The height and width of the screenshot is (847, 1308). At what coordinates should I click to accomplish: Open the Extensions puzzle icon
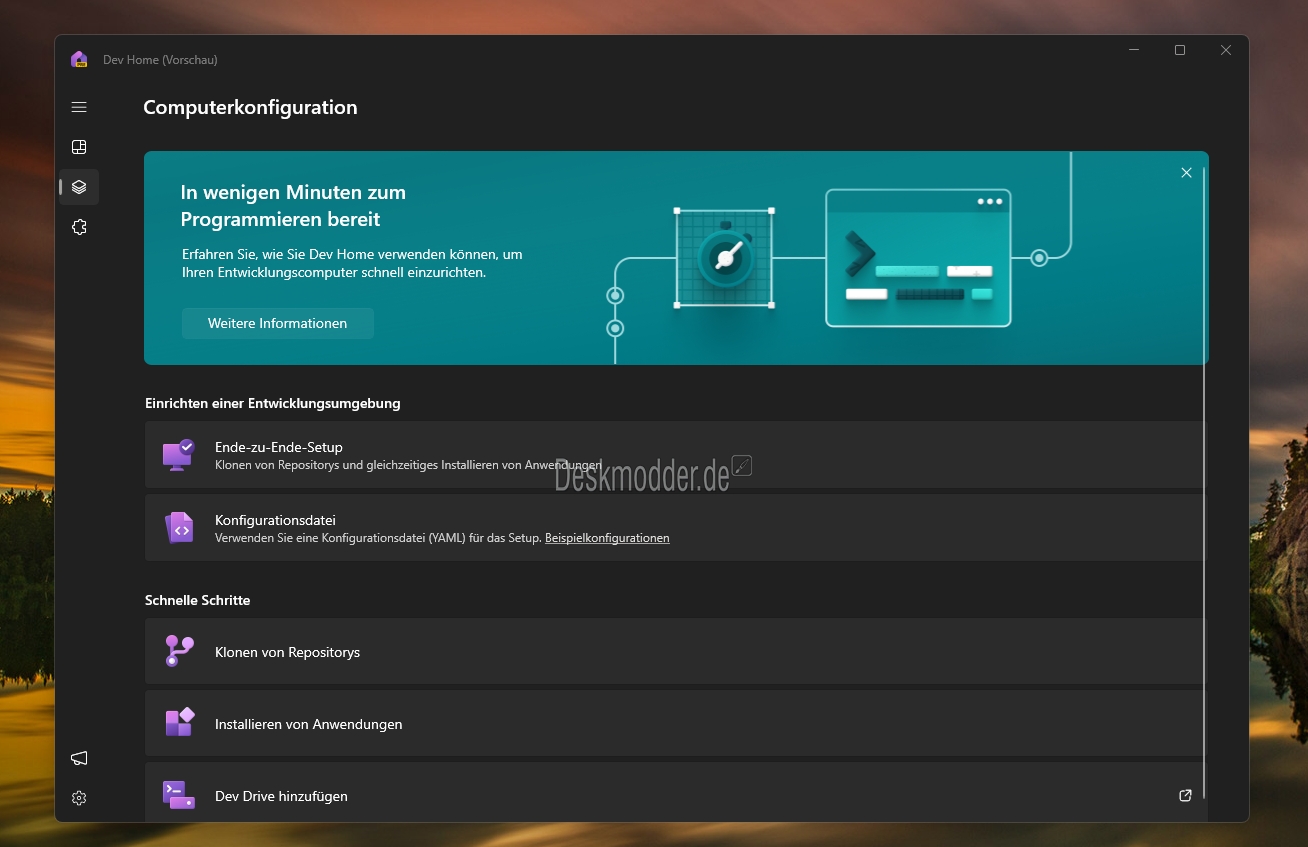[79, 227]
